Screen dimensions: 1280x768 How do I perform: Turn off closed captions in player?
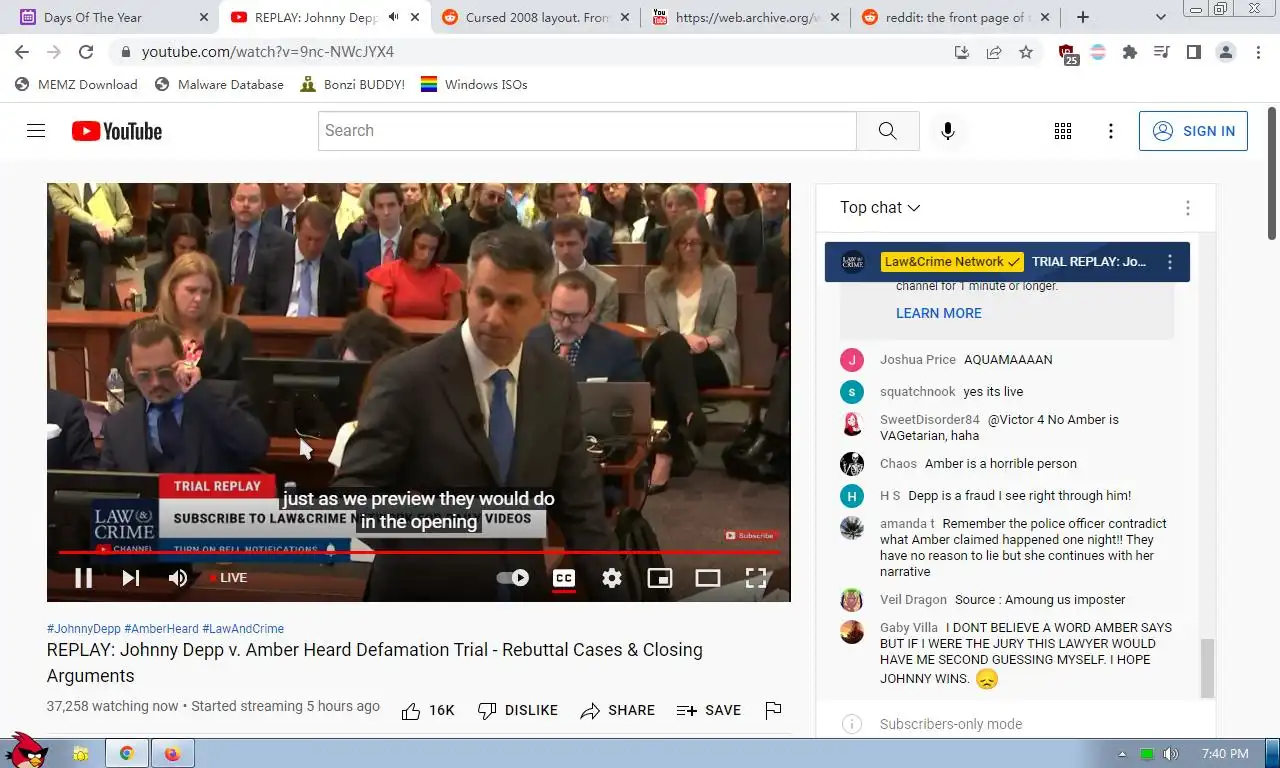click(x=564, y=578)
